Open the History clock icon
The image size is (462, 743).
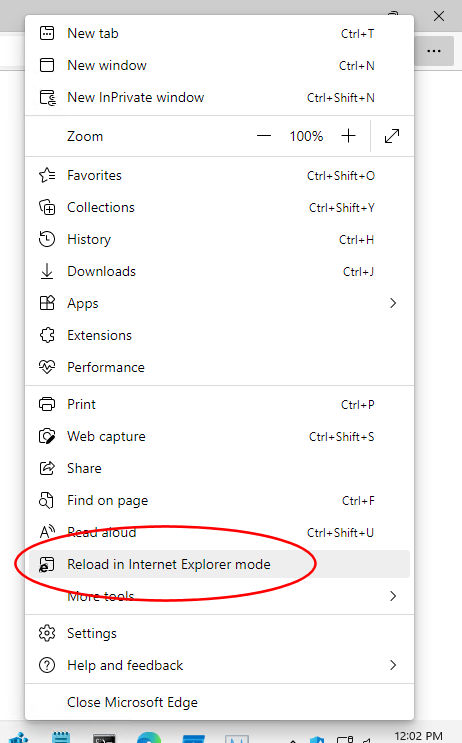pos(47,239)
